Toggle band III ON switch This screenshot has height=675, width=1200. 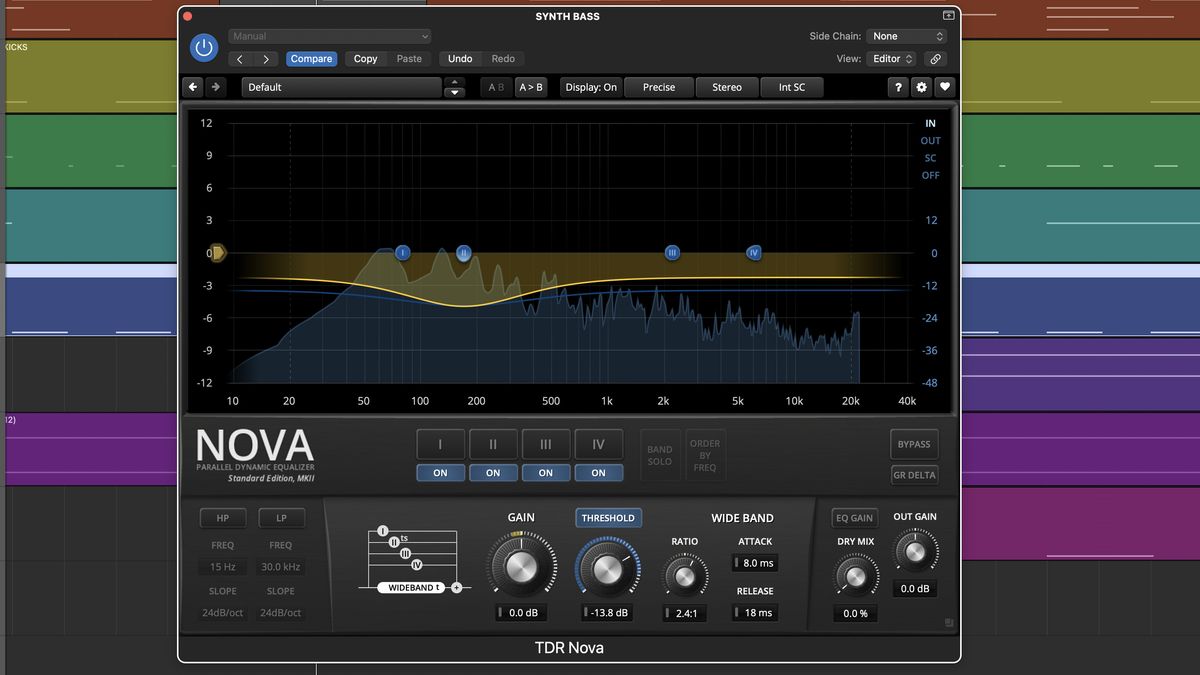pos(545,473)
